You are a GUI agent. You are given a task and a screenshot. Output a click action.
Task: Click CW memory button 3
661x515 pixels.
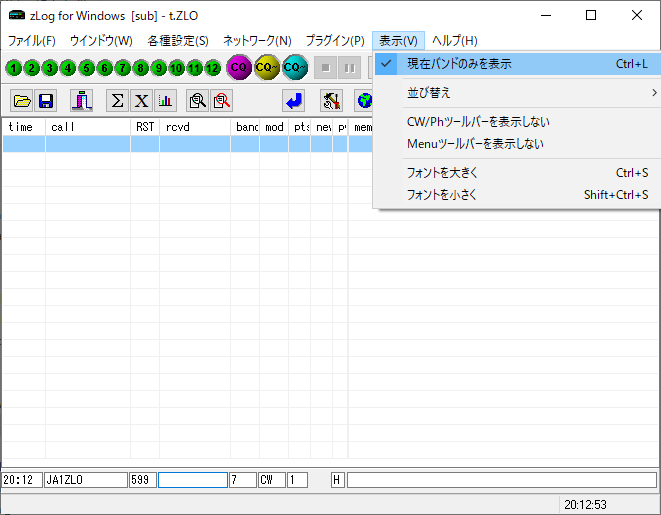(50, 68)
